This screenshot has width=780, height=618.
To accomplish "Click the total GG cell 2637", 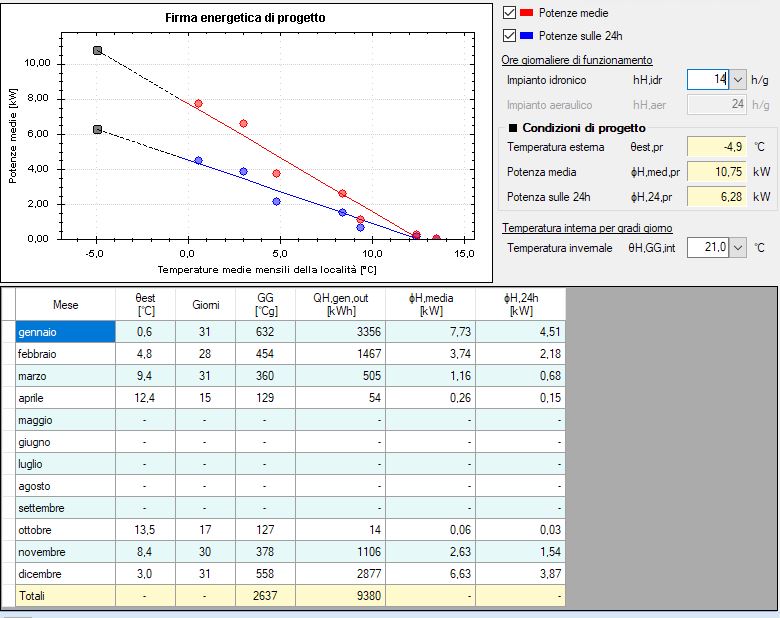I will pos(265,595).
